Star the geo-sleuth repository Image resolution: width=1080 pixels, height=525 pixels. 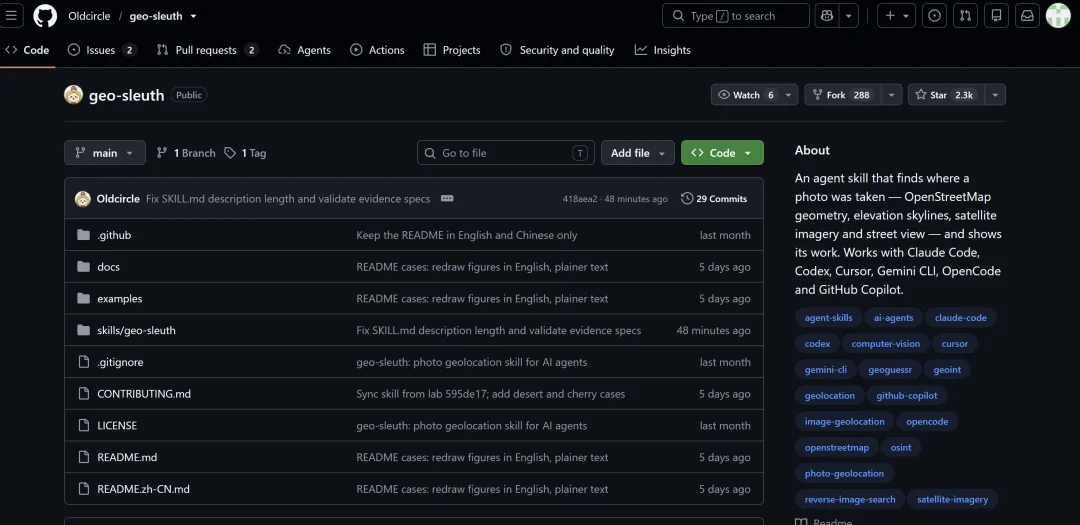[947, 95]
